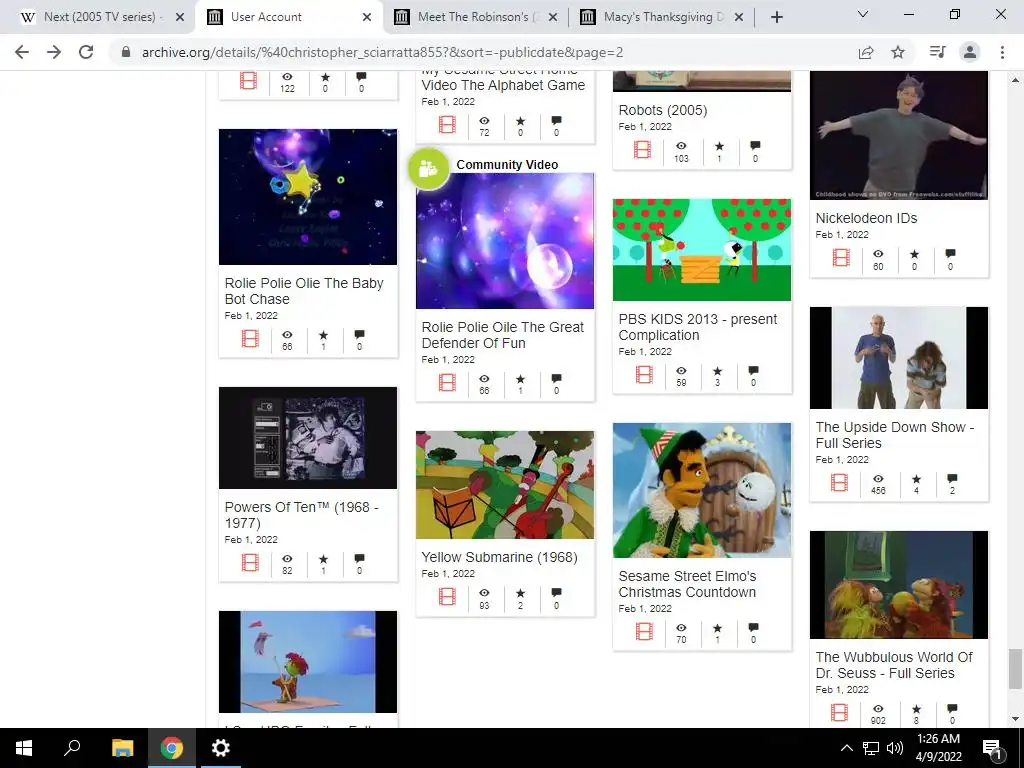Click film icon under The Alphabet Game

click(x=447, y=125)
